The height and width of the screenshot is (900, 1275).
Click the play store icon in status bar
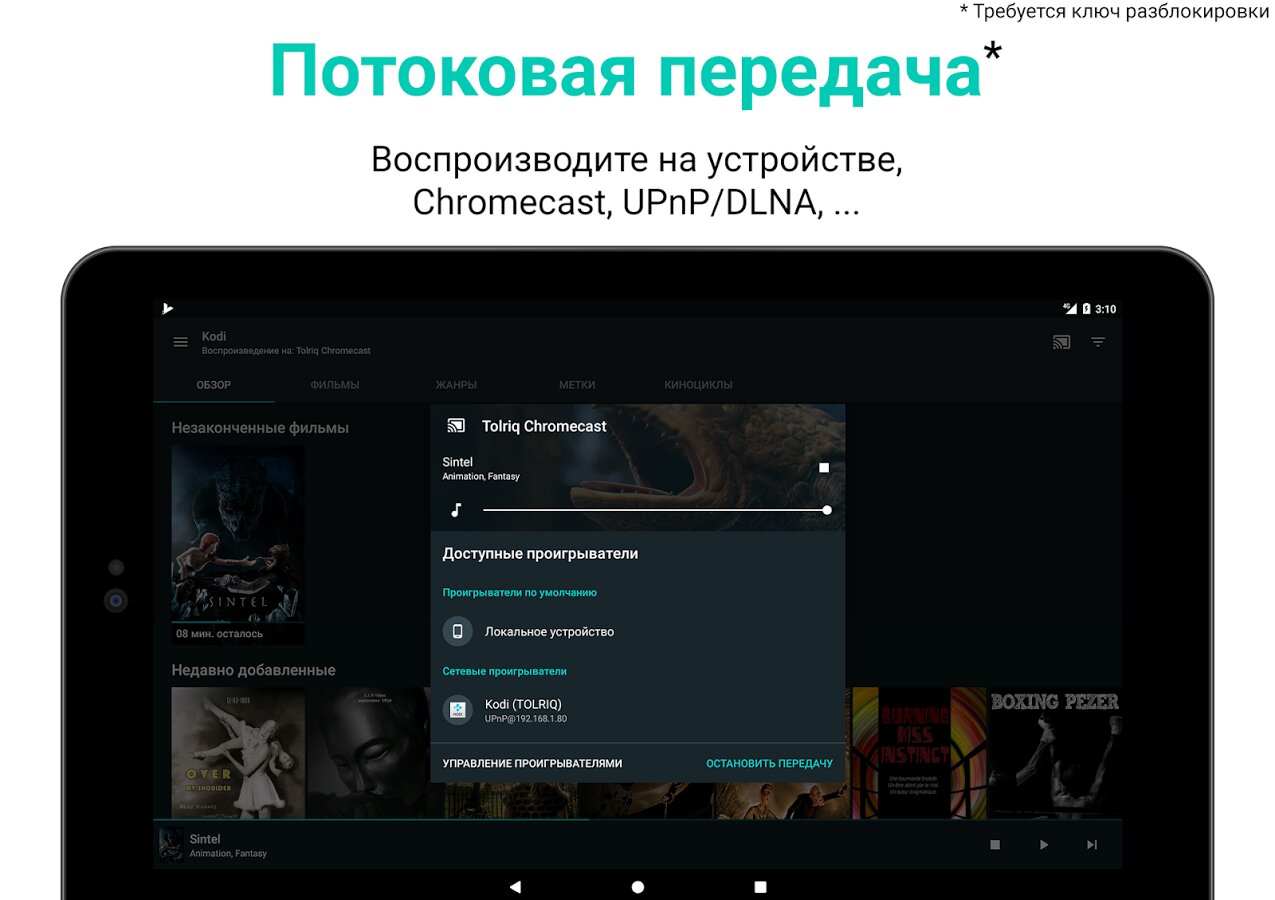pyautogui.click(x=168, y=309)
